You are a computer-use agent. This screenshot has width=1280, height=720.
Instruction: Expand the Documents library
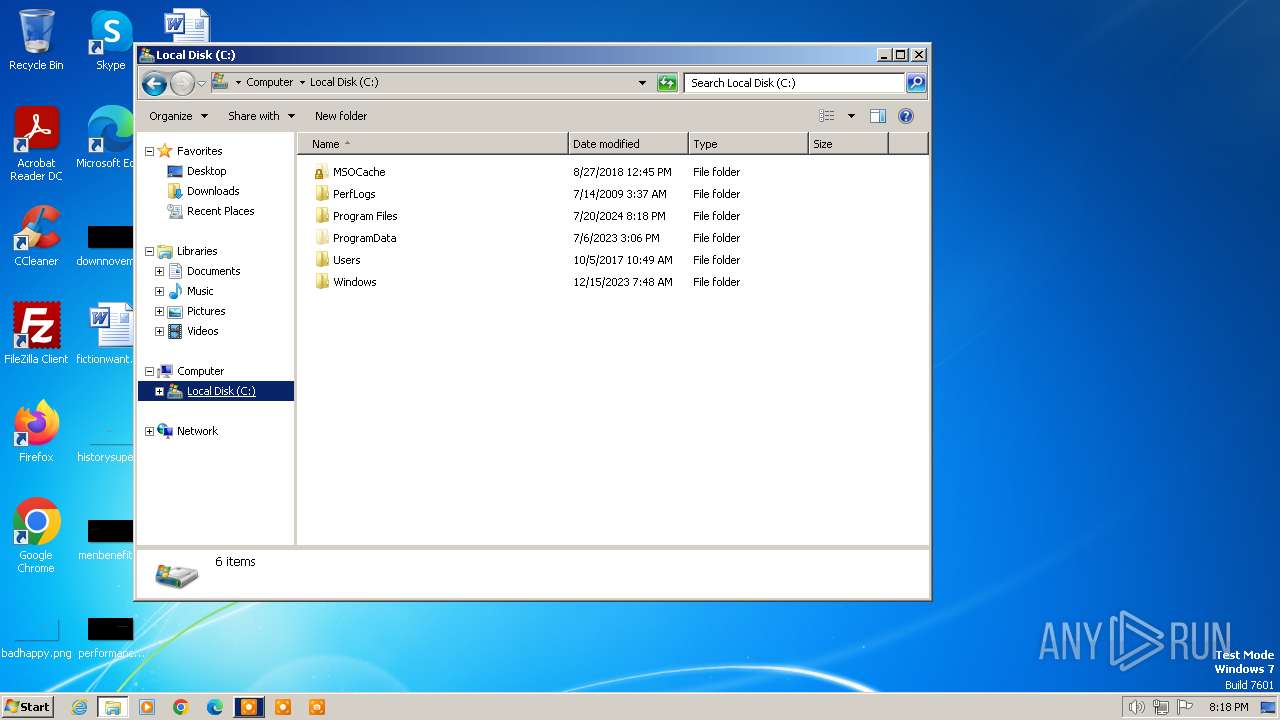tap(159, 271)
